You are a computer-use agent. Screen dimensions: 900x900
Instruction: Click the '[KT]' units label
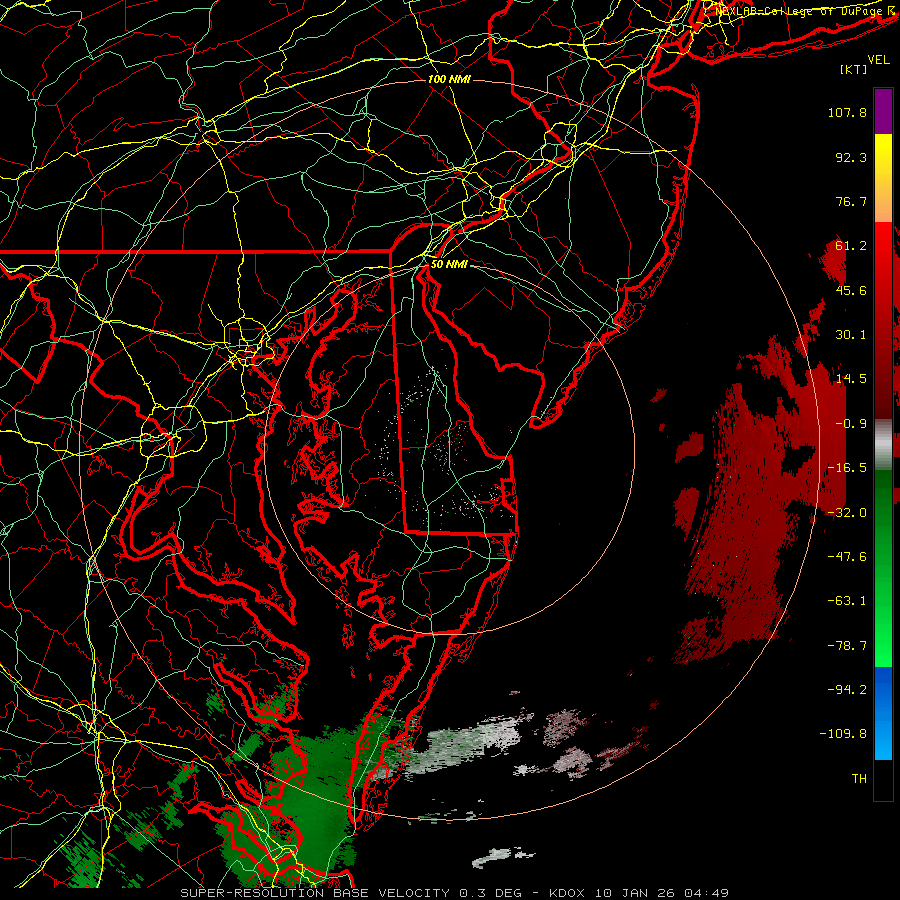854,69
